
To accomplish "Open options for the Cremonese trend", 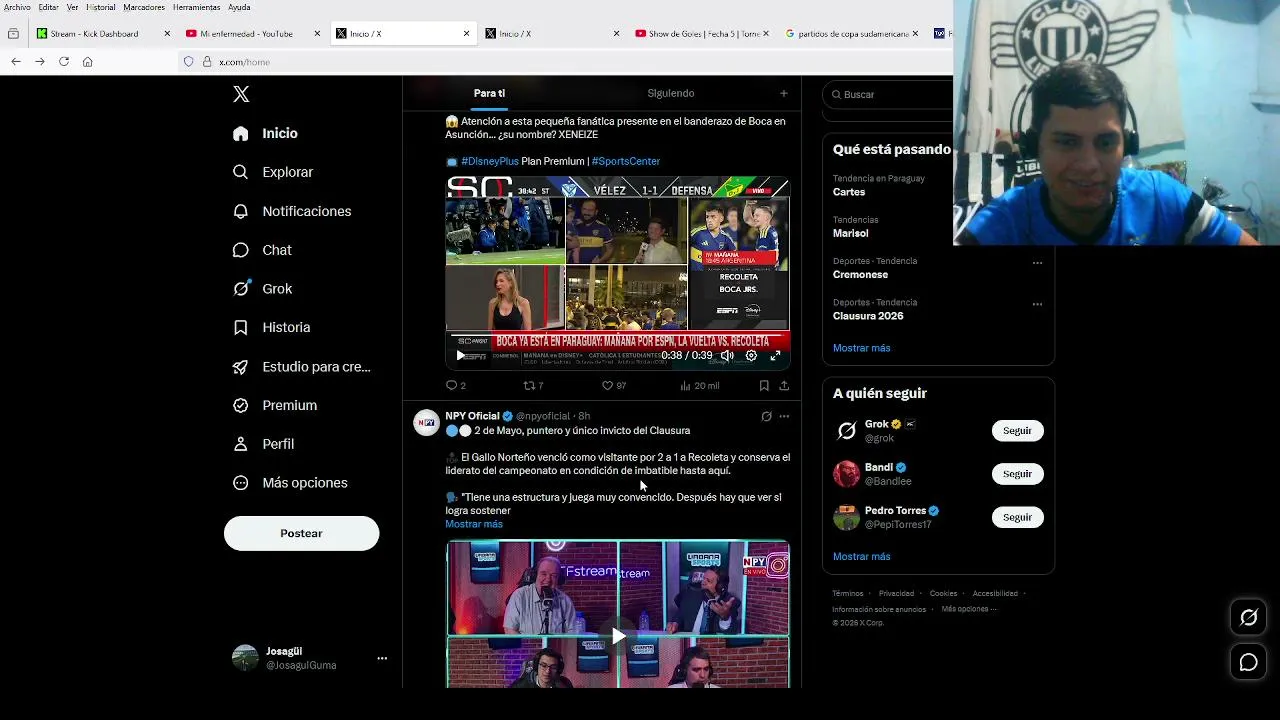I will (1037, 263).
